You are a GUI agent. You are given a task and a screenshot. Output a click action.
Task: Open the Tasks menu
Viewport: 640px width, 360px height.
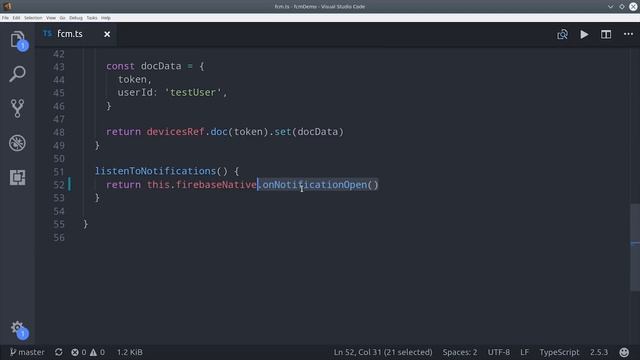coord(92,18)
